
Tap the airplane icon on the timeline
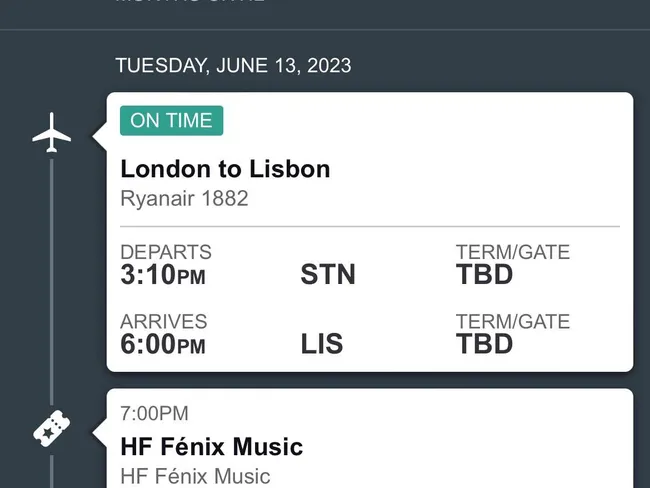tap(51, 132)
